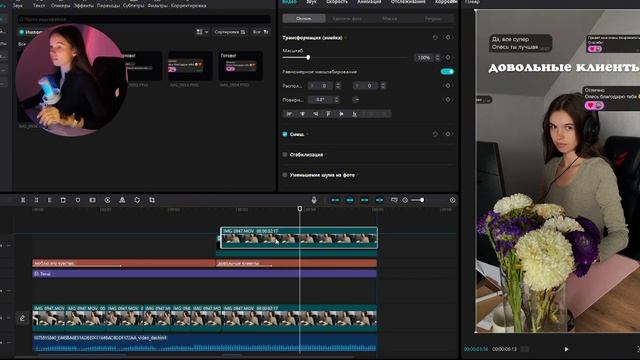Click the third teal pill icon
Viewport: 640px width, 360px height.
pos(364,200)
